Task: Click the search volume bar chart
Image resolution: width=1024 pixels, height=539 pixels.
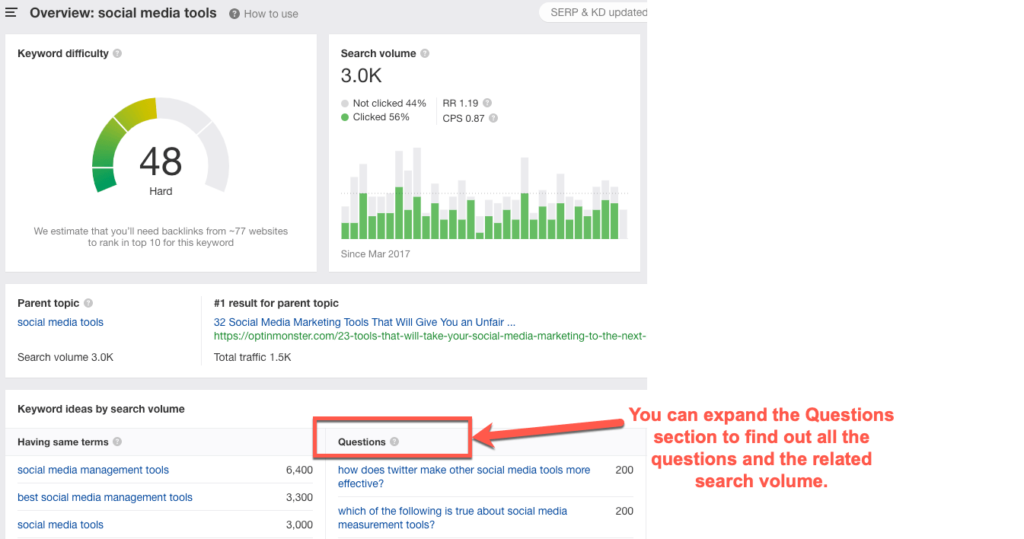Action: coord(484,193)
